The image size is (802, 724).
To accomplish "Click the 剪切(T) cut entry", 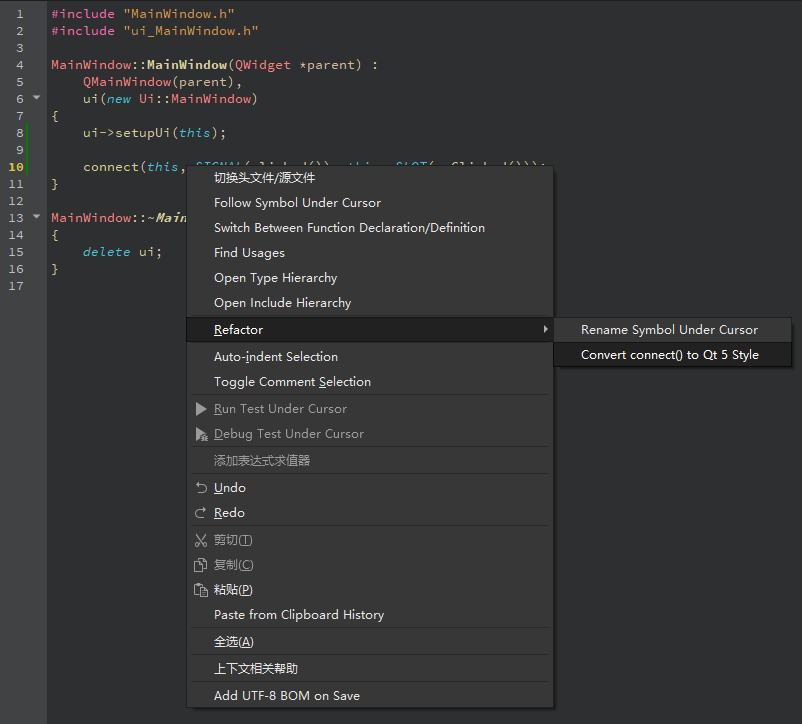I will [370, 540].
